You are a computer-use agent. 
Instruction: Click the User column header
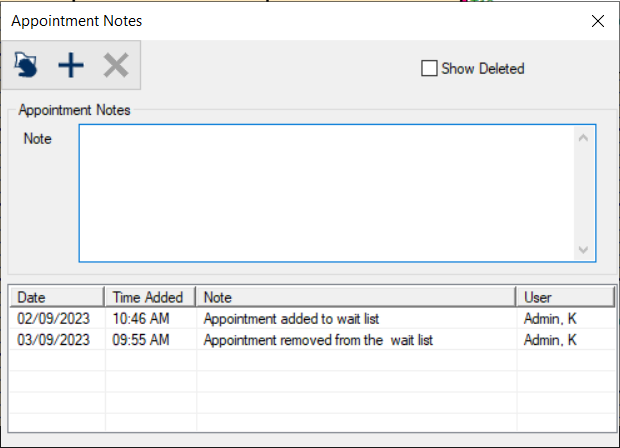click(566, 297)
